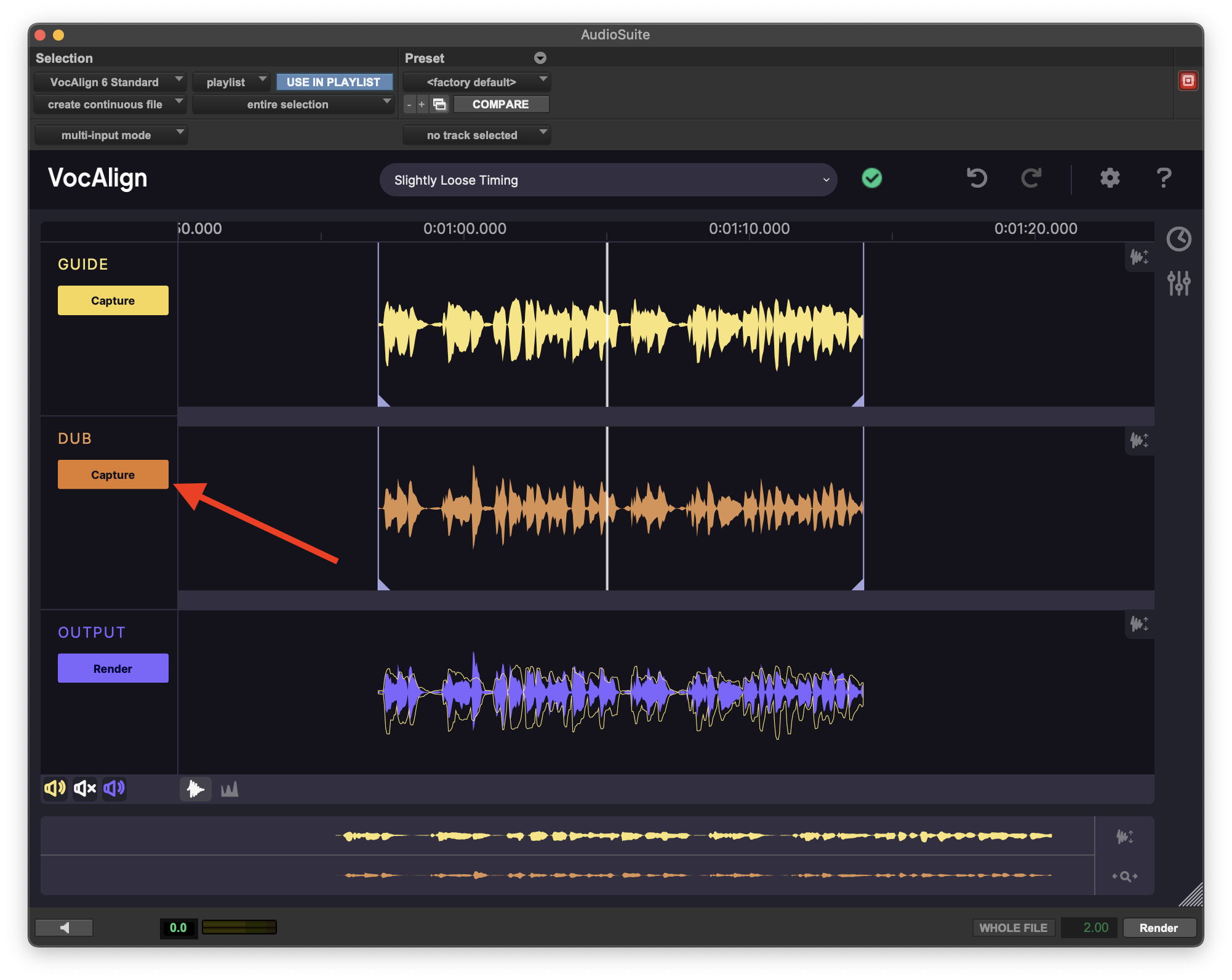
Task: Click the redo arrow icon
Action: 1031,179
